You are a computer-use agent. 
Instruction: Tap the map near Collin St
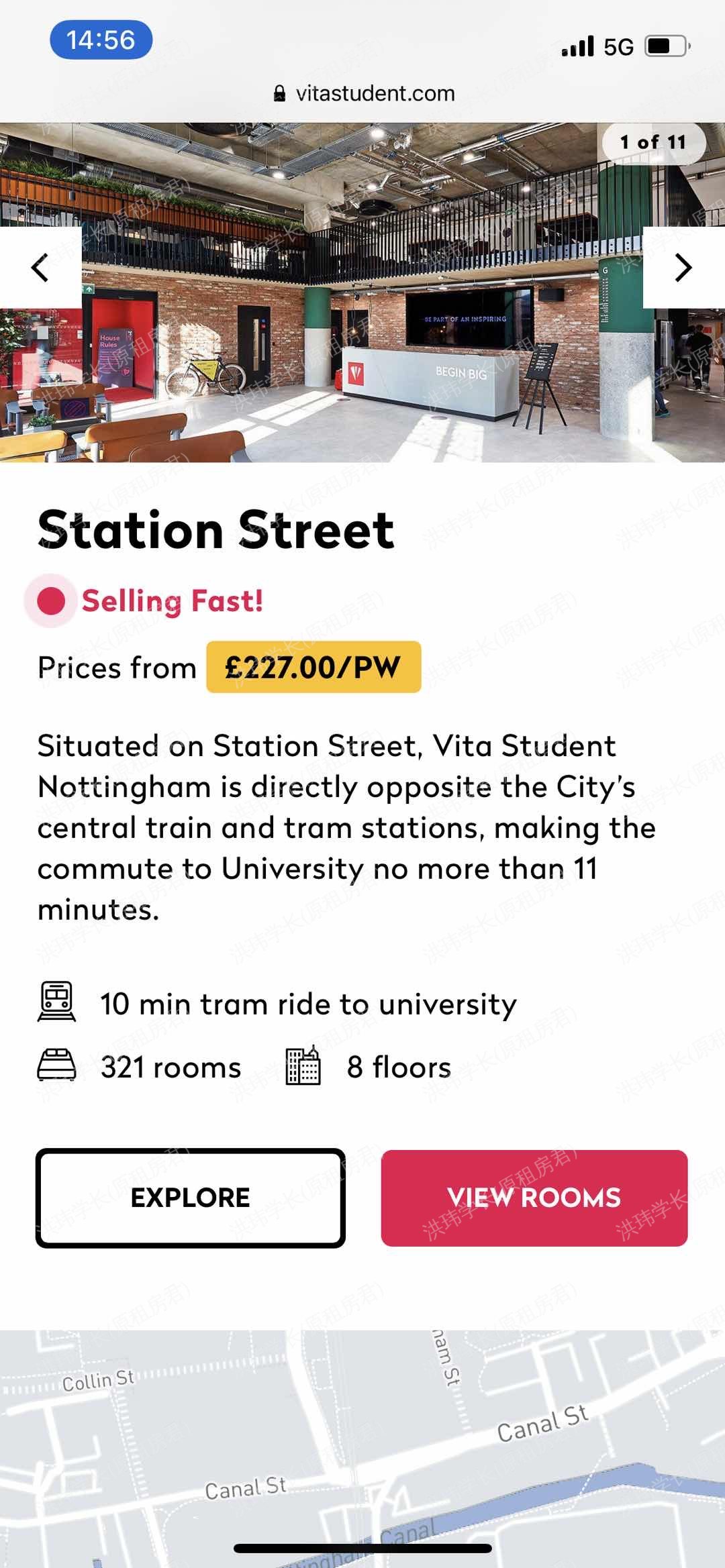[x=99, y=1381]
